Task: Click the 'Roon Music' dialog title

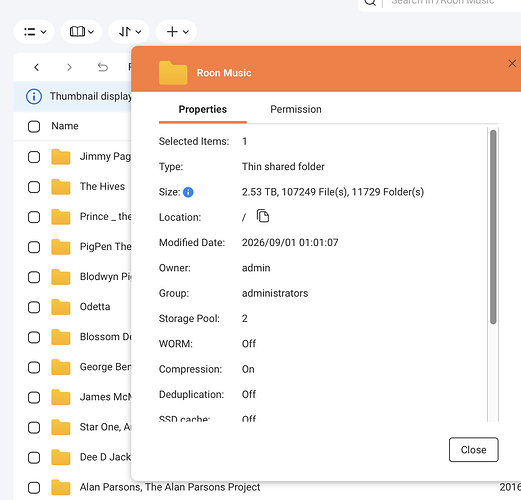Action: pyautogui.click(x=224, y=73)
